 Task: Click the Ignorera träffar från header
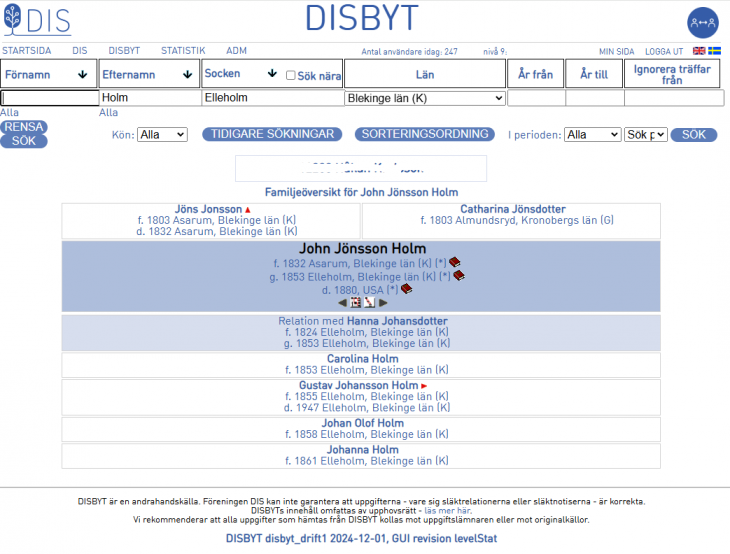672,74
